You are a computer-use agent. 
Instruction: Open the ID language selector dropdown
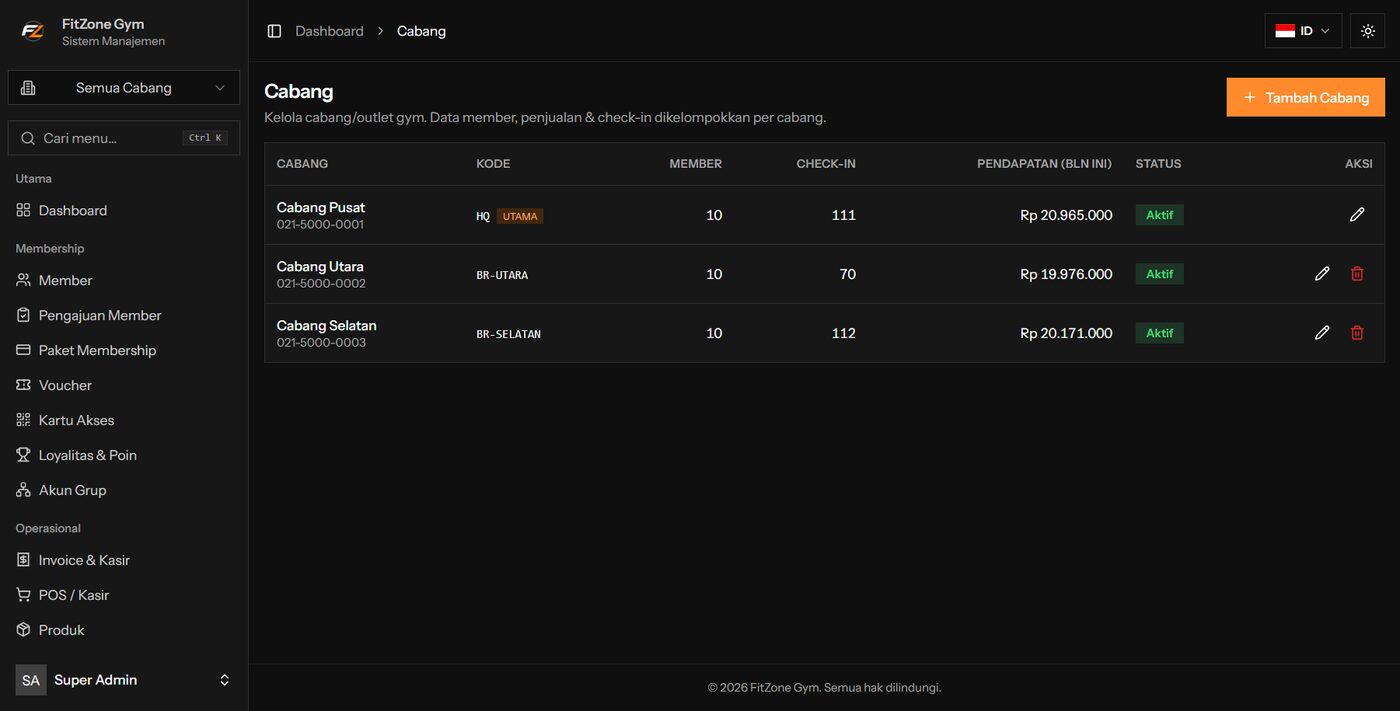(x=1303, y=31)
